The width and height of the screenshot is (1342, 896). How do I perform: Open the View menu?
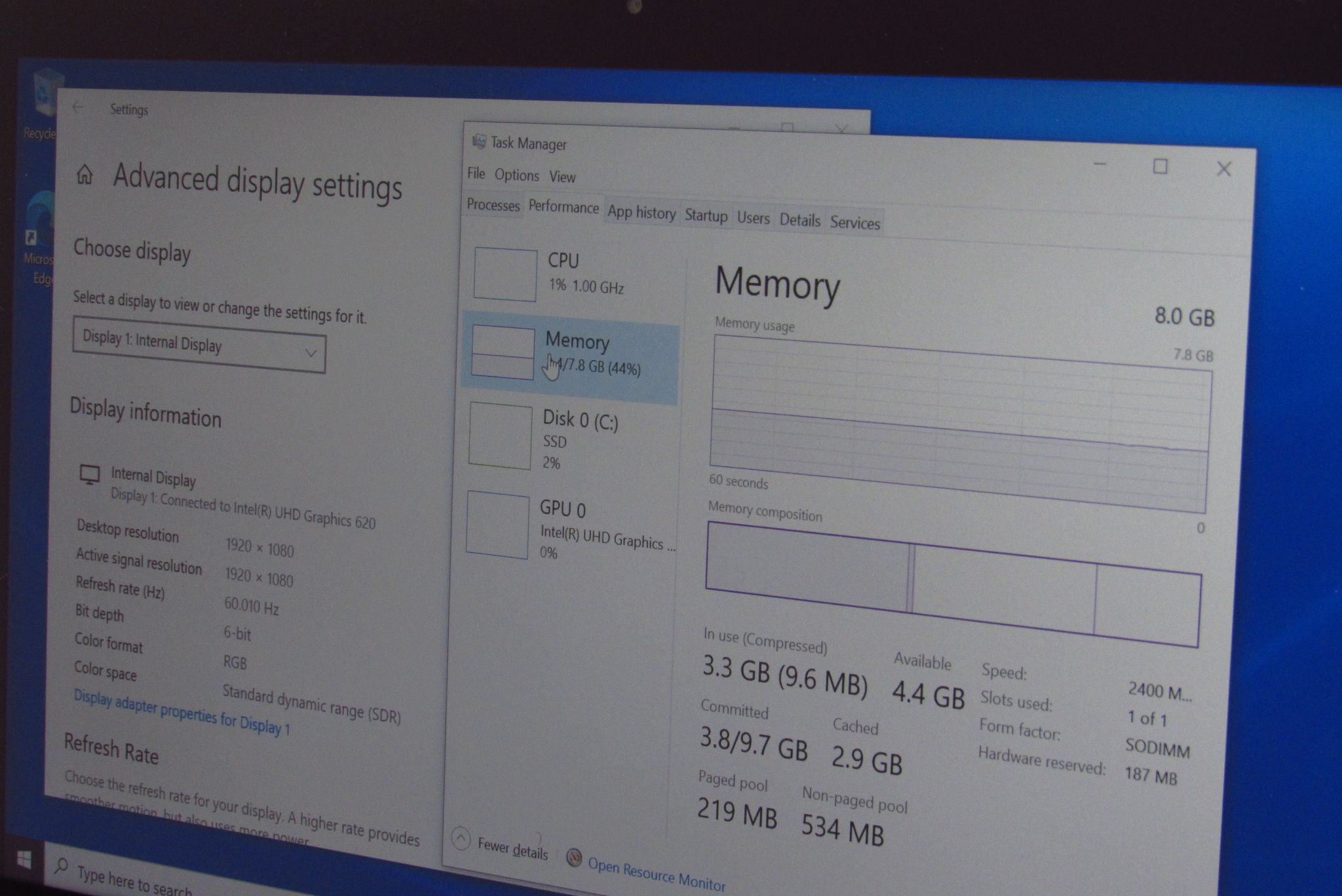point(562,177)
